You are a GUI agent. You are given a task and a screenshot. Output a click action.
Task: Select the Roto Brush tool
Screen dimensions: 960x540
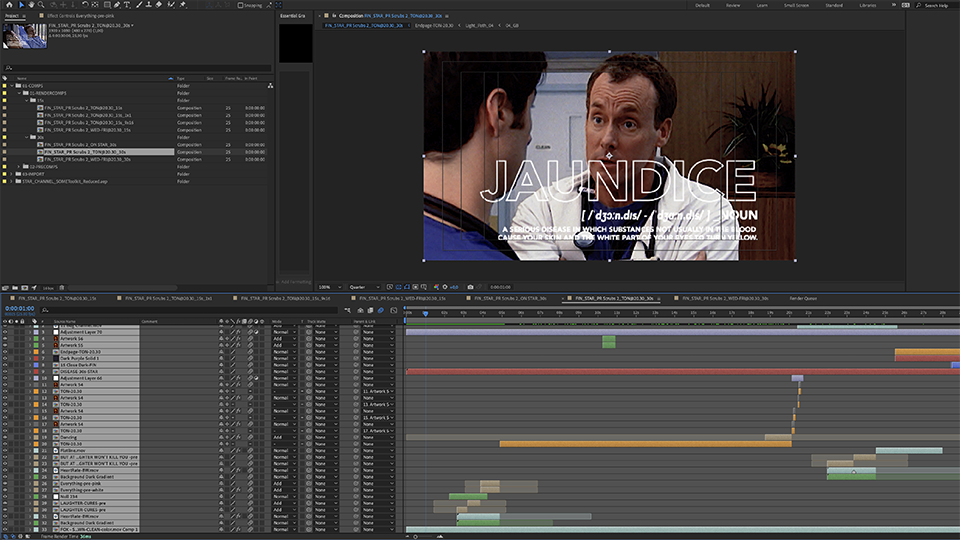pyautogui.click(x=171, y=4)
